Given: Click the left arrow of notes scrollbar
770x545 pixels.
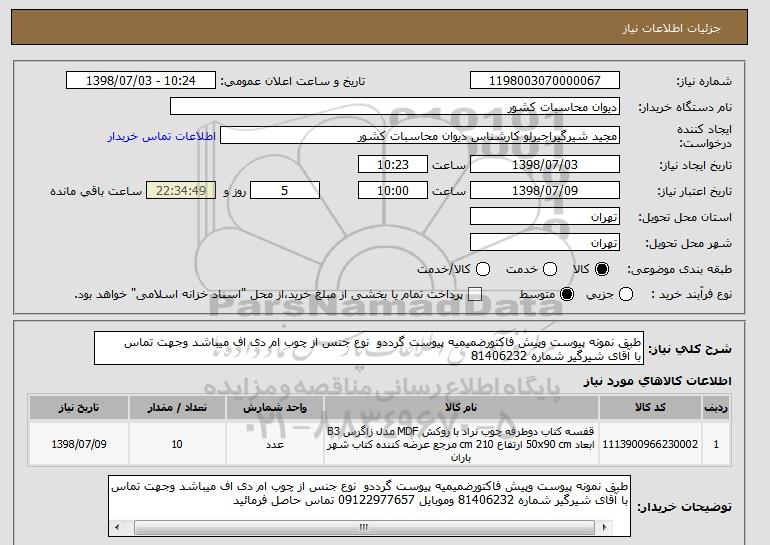Looking at the screenshot, I should point(117,528).
